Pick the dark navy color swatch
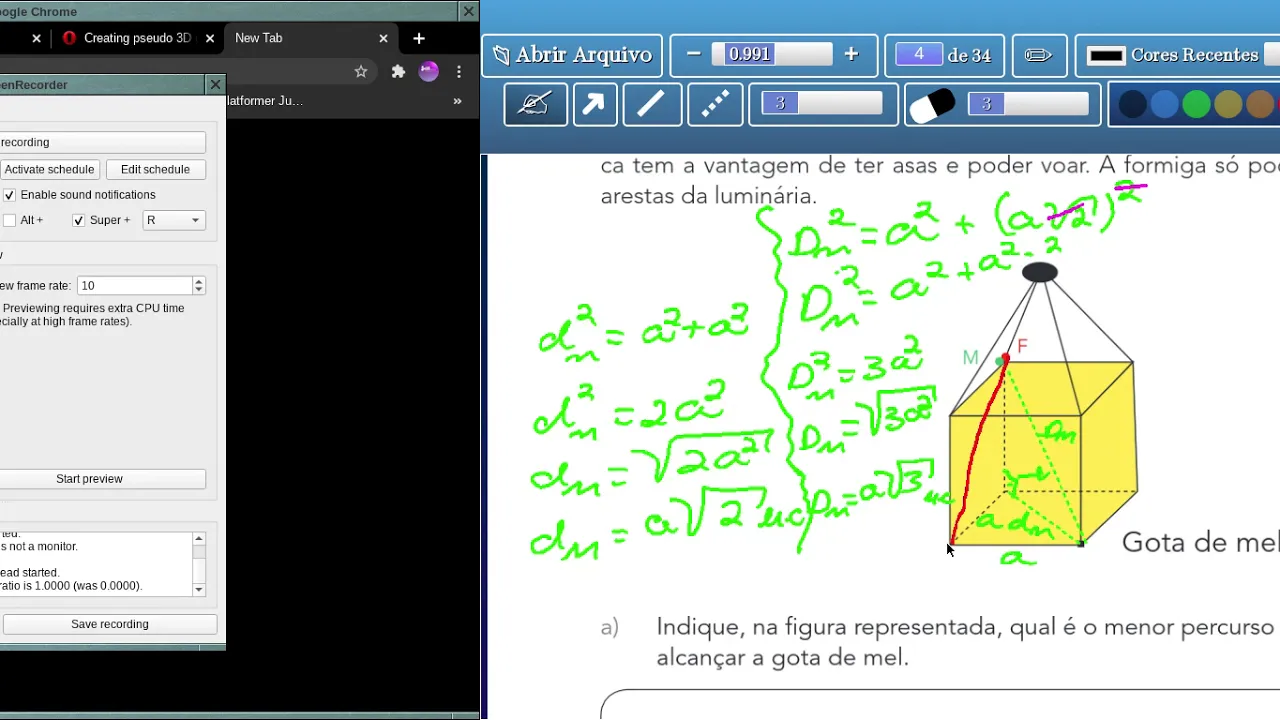 1132,104
